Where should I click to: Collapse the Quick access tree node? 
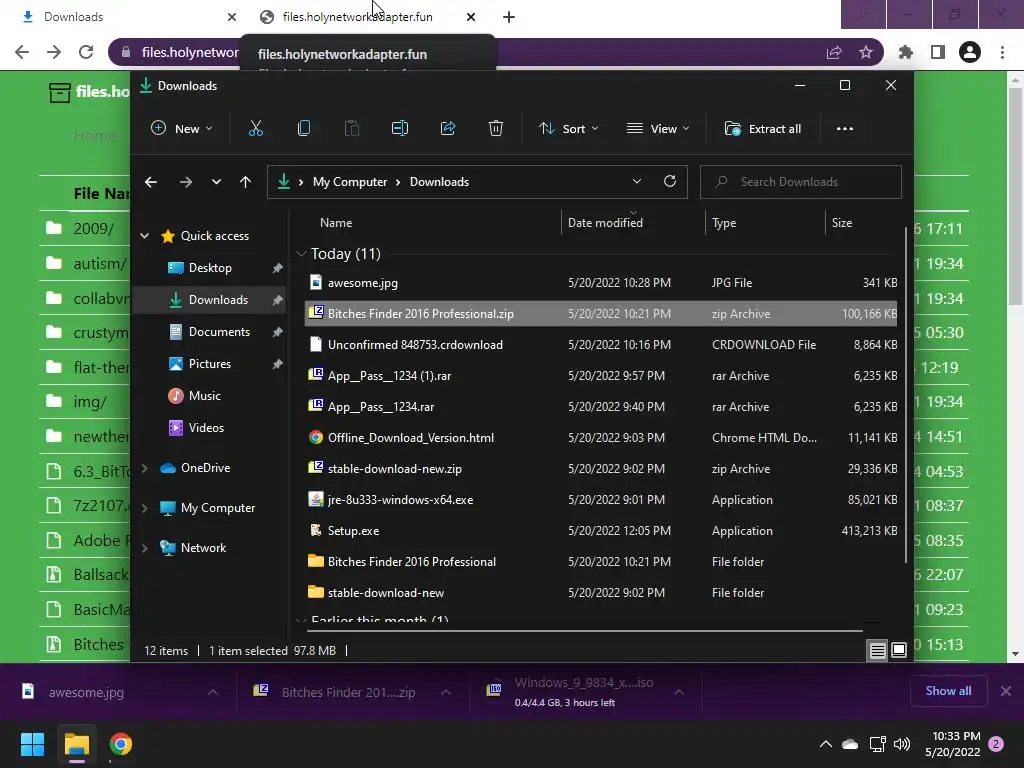[x=144, y=236]
